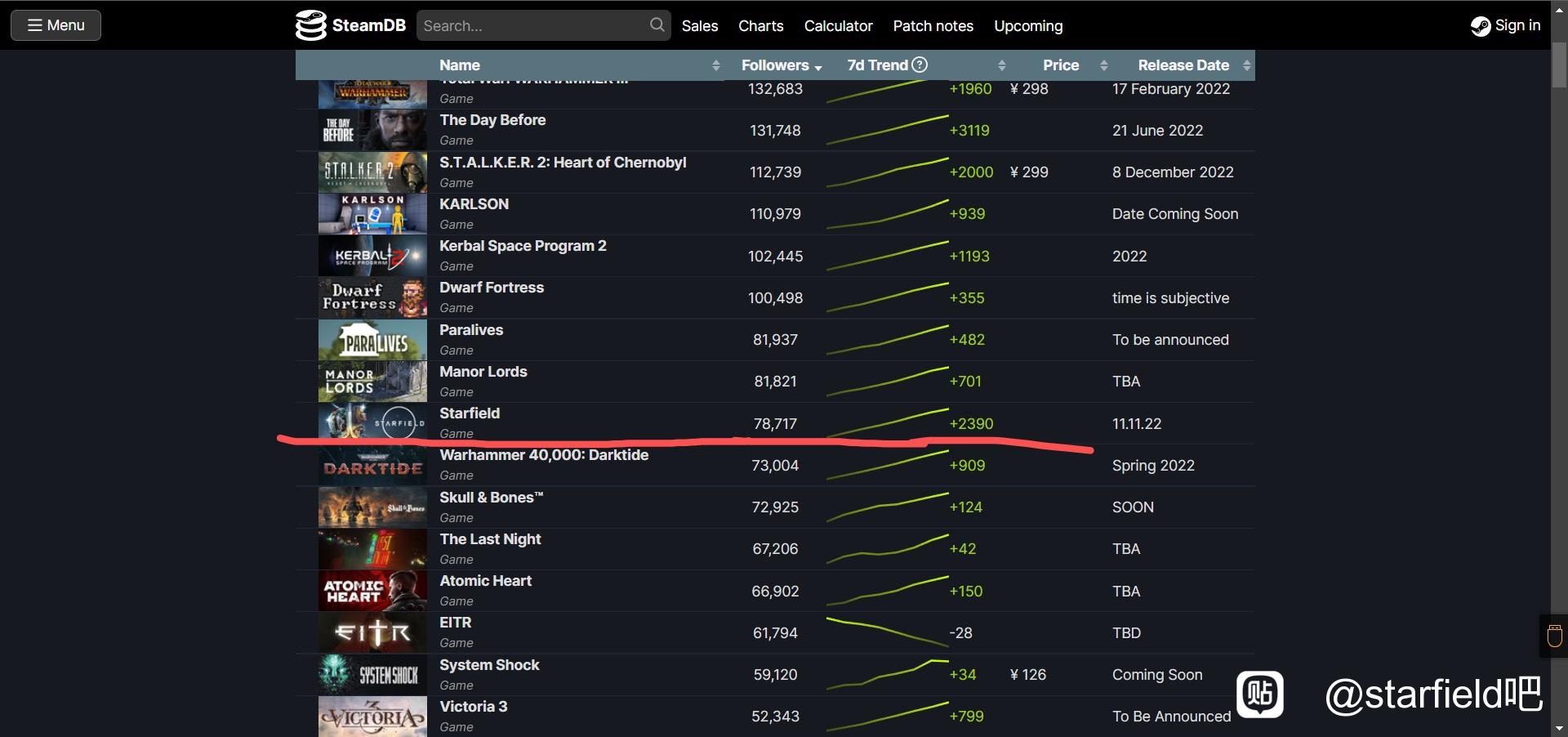Click the Name column sort arrows
The height and width of the screenshot is (737, 1568).
click(715, 65)
